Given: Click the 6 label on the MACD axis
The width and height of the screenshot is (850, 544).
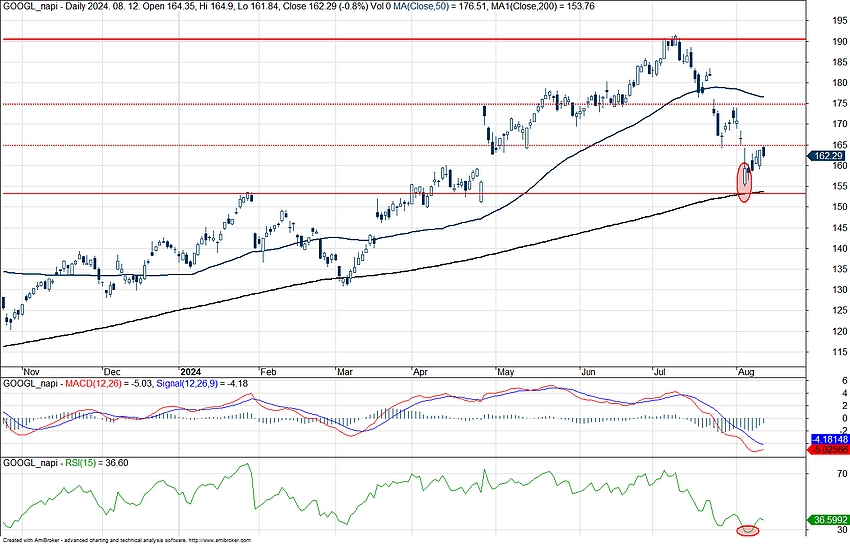Looking at the screenshot, I should coord(845,381).
